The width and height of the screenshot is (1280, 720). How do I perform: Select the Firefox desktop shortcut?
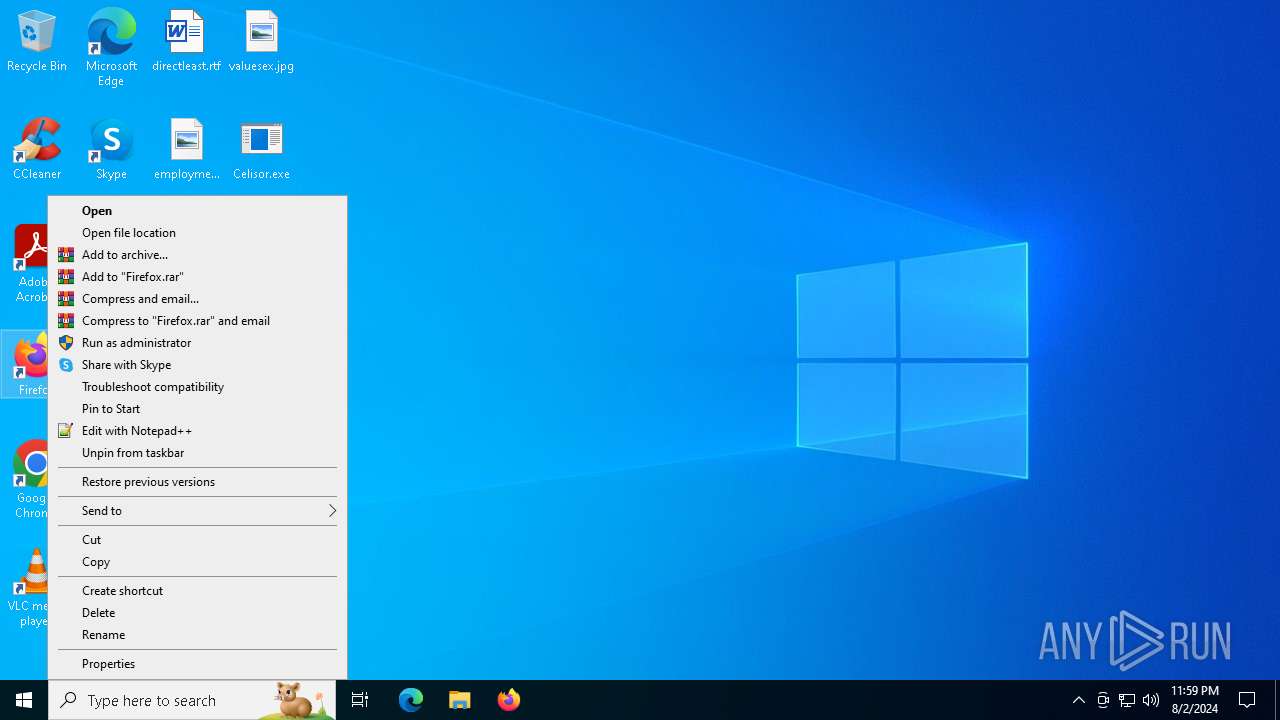tap(26, 364)
